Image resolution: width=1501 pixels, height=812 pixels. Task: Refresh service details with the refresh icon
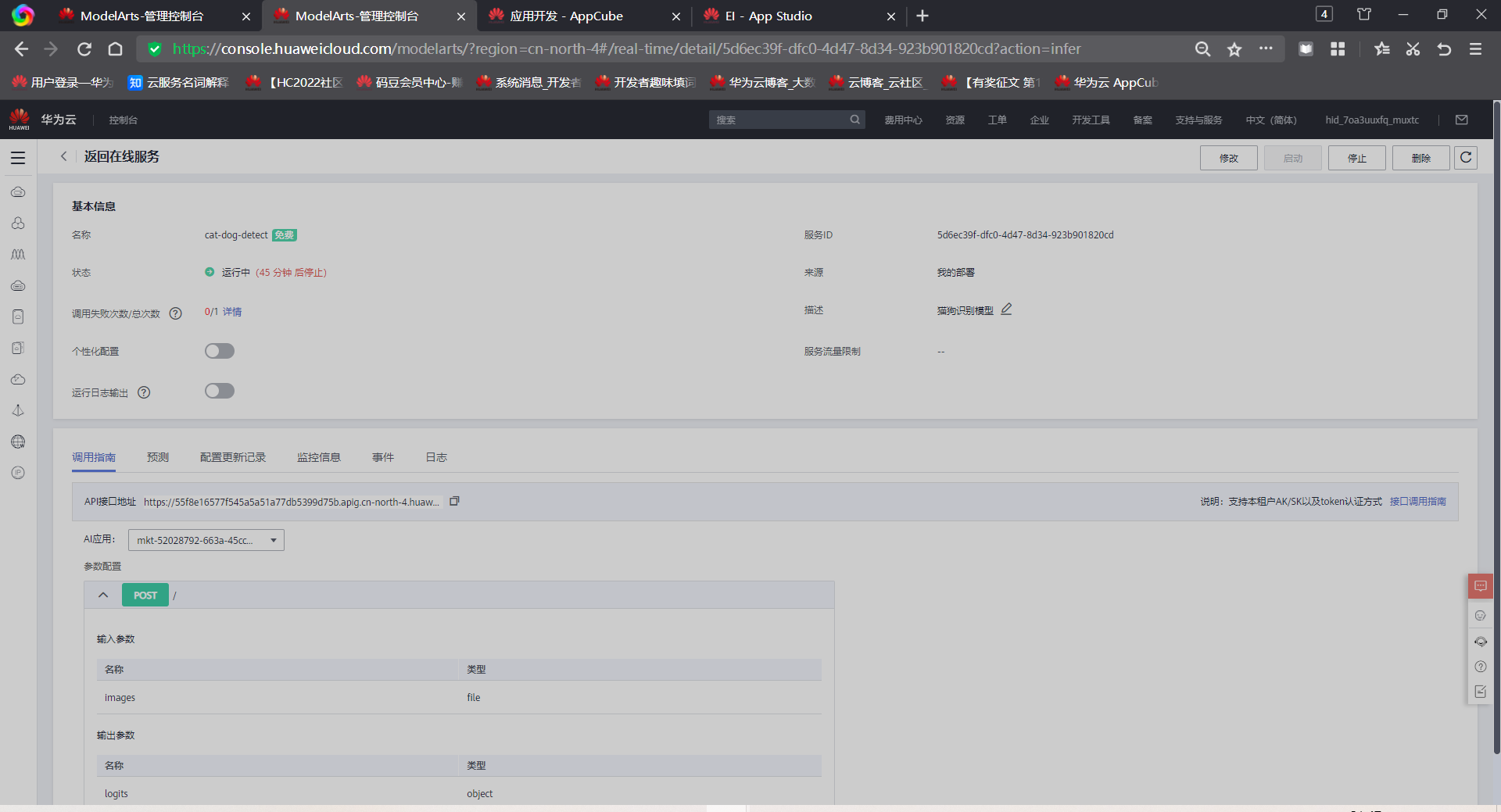[1466, 157]
